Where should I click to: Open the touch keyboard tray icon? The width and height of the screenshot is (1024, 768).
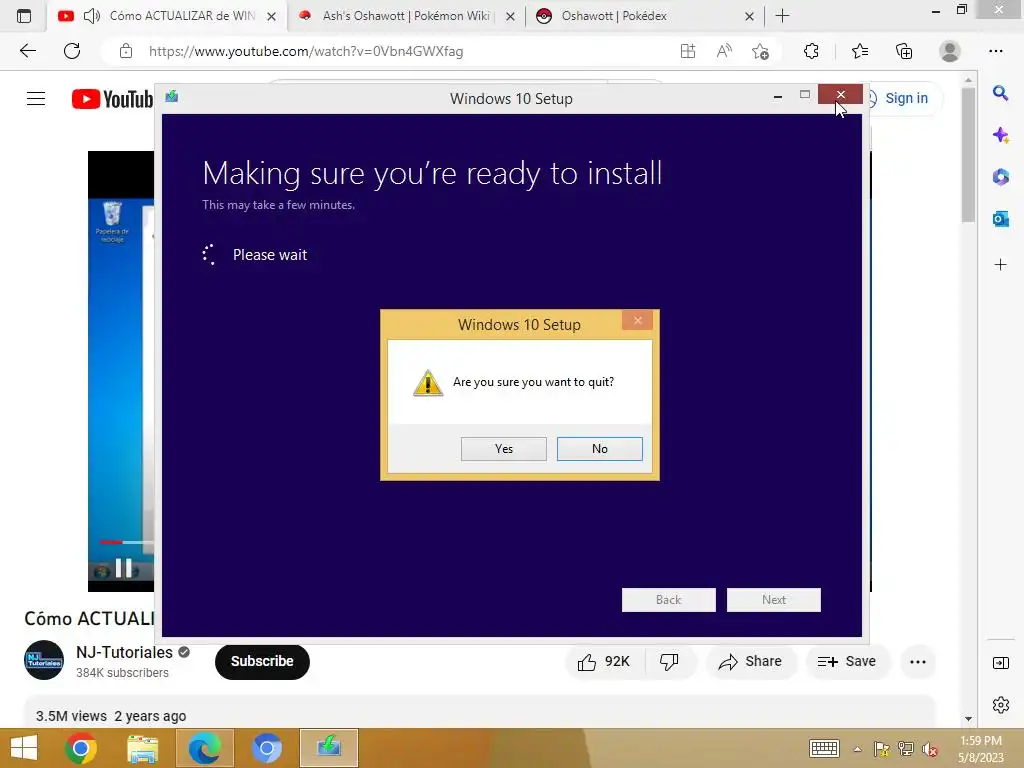click(x=824, y=748)
